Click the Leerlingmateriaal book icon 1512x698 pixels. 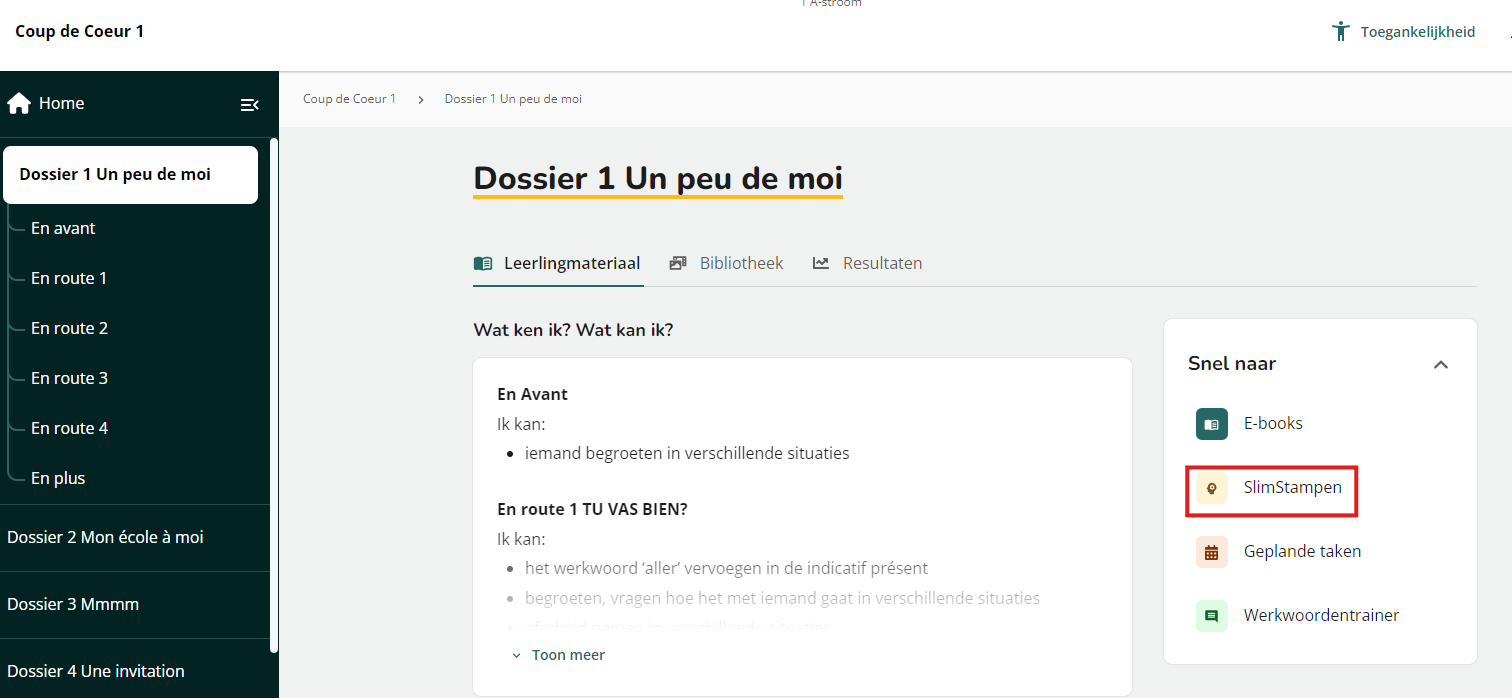483,264
